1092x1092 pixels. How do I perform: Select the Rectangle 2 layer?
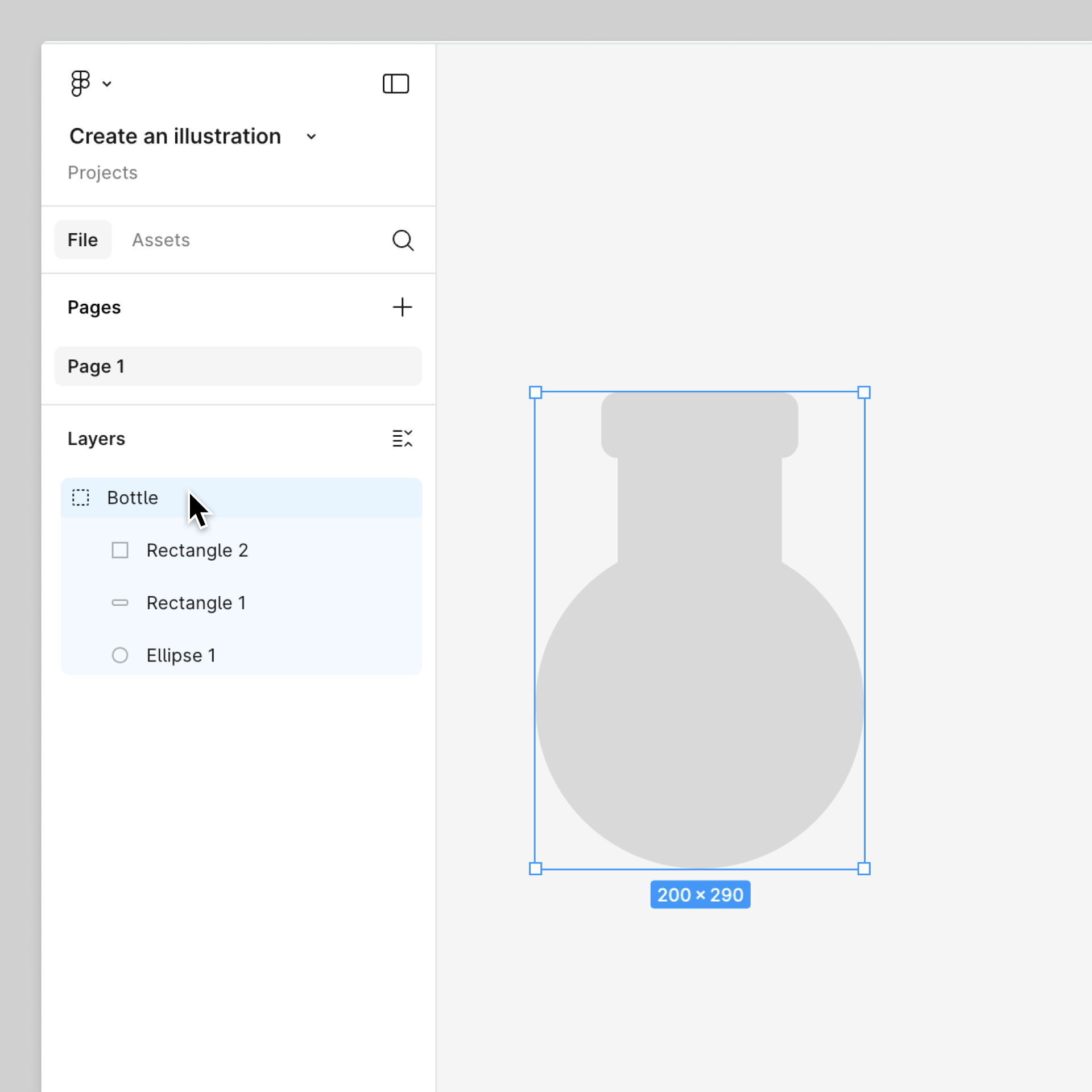197,550
